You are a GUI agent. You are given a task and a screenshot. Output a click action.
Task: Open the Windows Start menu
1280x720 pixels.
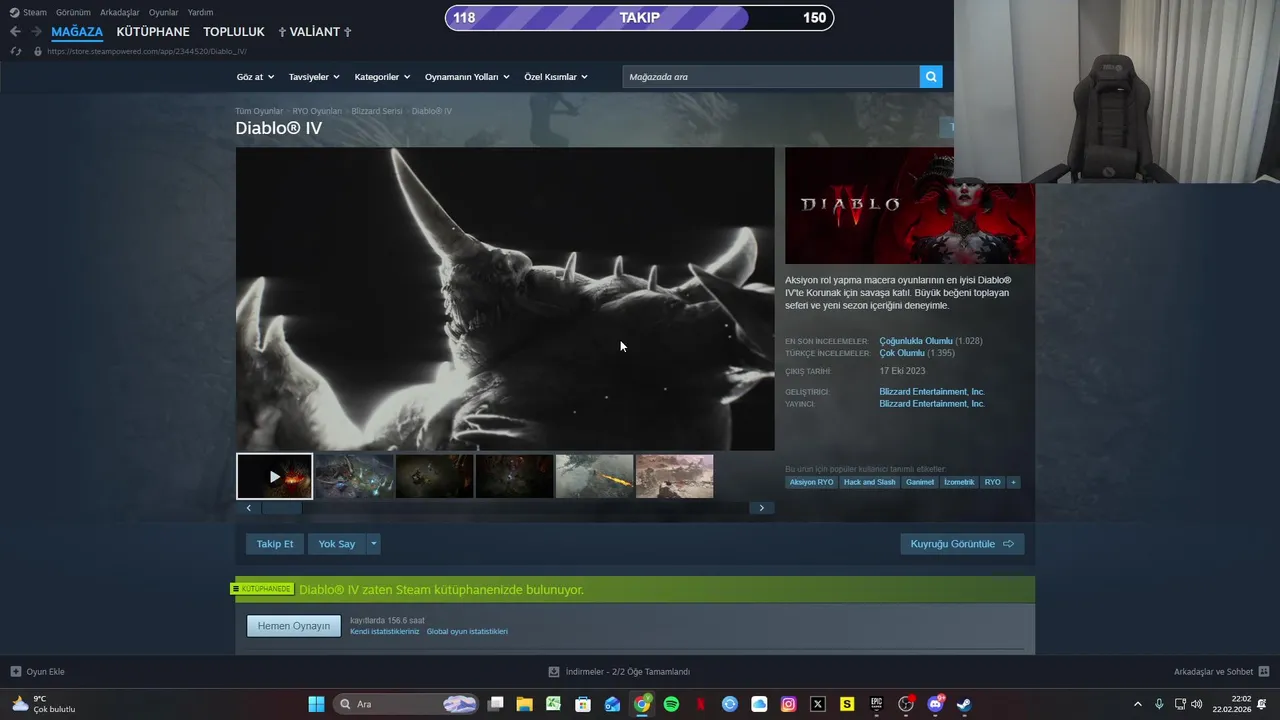click(316, 704)
